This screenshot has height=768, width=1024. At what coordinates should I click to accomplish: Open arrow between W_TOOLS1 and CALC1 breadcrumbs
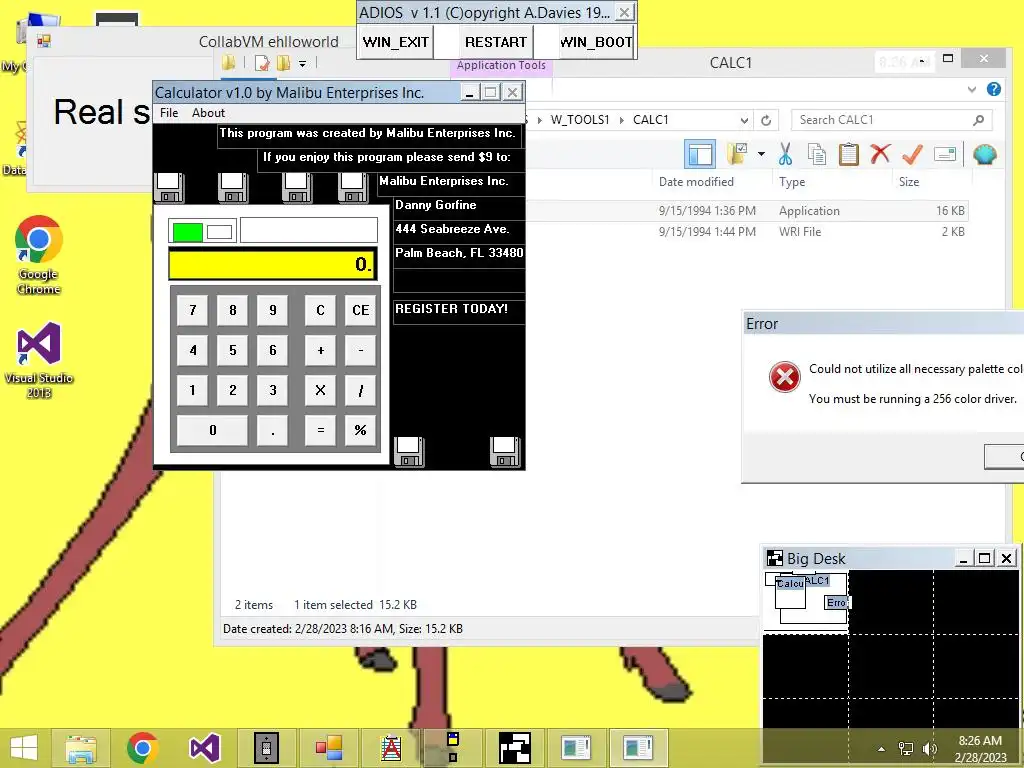click(621, 120)
